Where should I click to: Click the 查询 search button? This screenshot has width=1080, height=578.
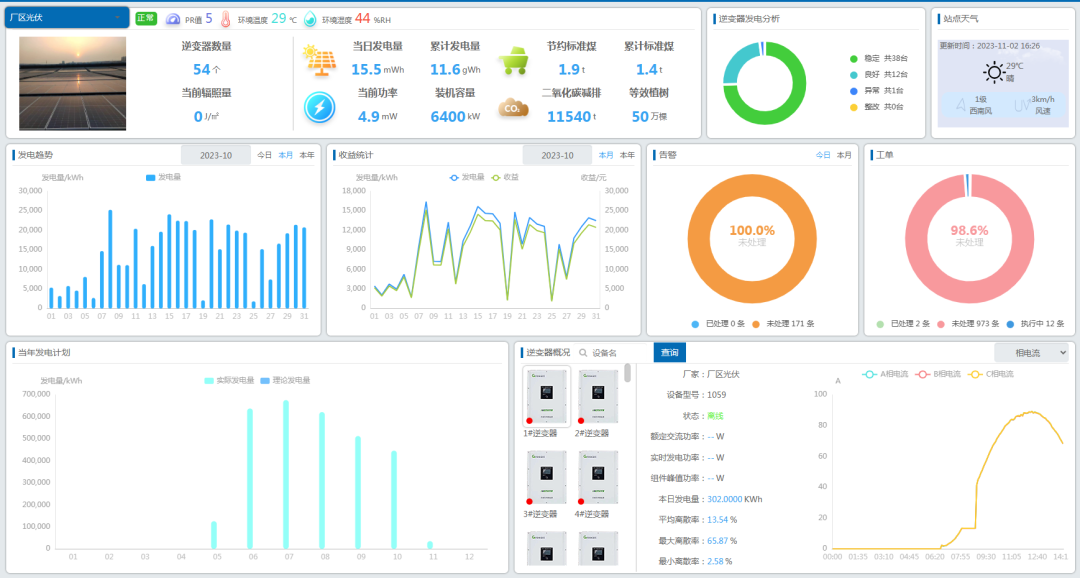point(669,353)
